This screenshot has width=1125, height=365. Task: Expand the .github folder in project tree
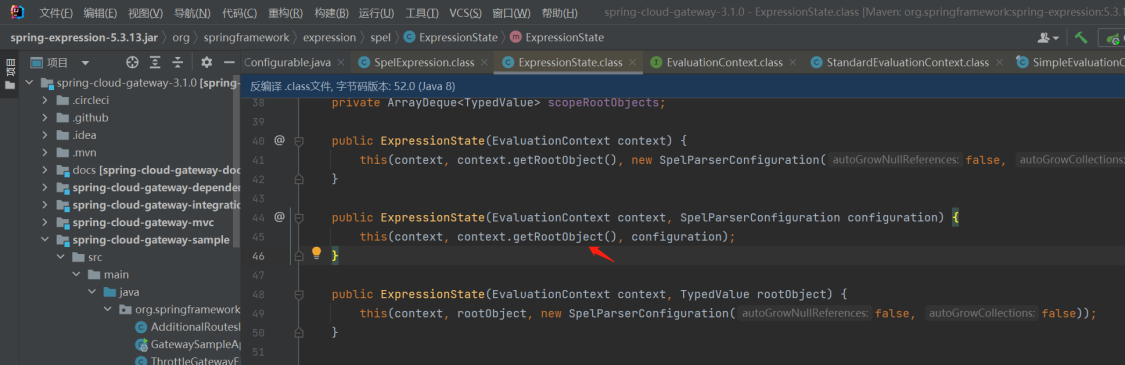pos(45,118)
